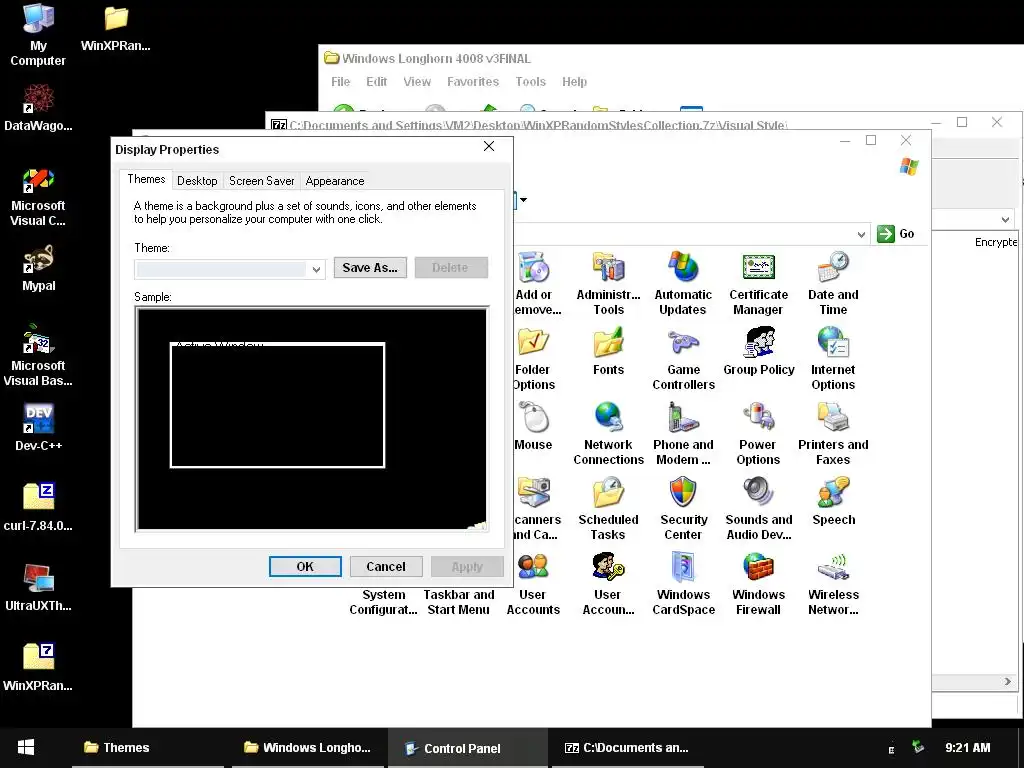Select the DataWagon desktop shortcut
Screen dimensions: 1024x768
click(x=38, y=108)
